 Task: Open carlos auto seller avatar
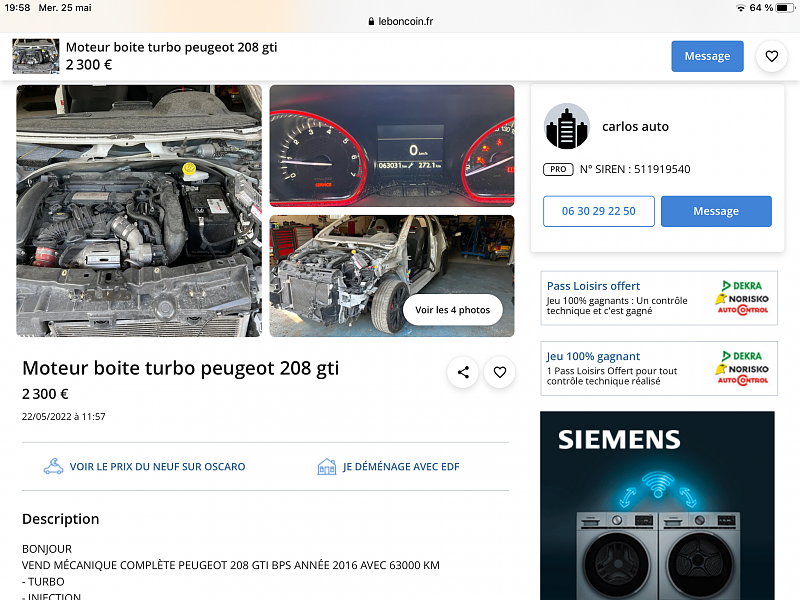(x=566, y=127)
